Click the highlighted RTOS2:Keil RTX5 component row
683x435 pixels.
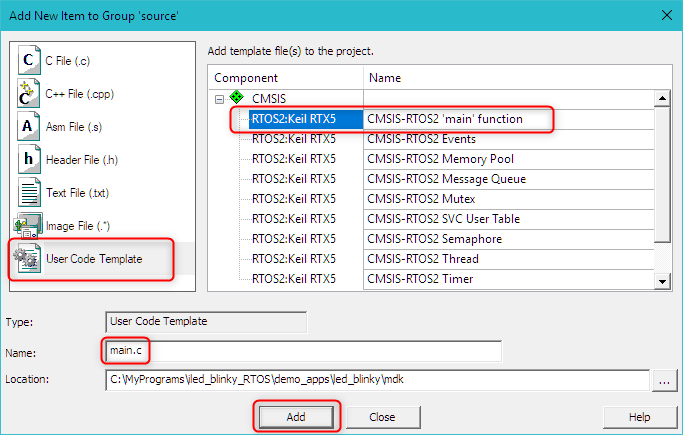pyautogui.click(x=306, y=119)
